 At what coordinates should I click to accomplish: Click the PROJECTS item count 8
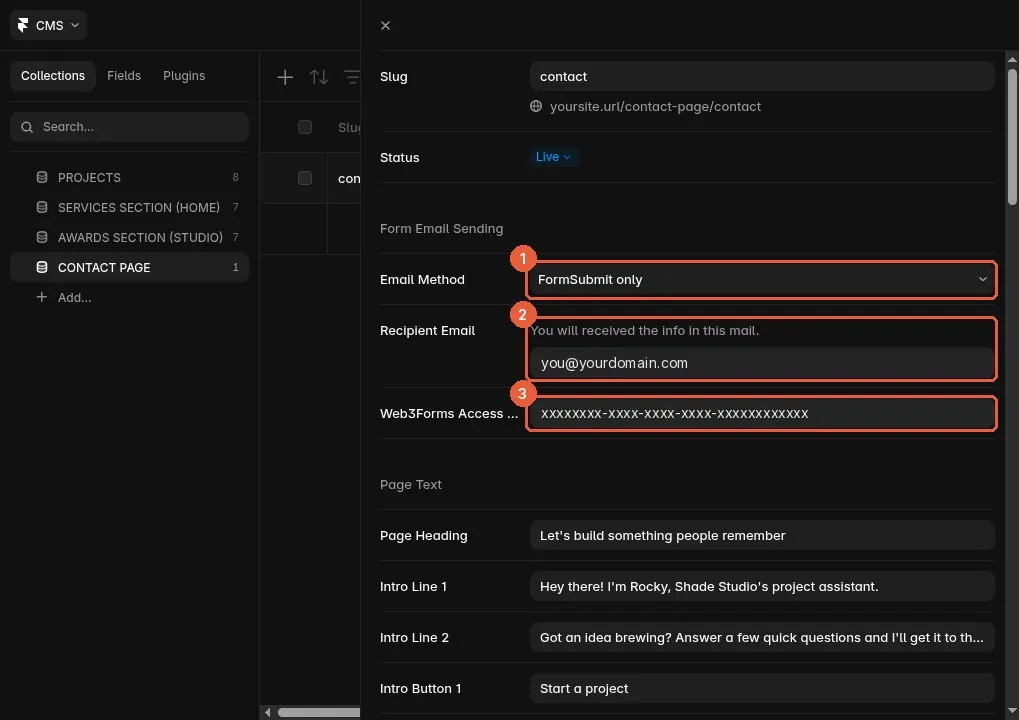(x=235, y=177)
